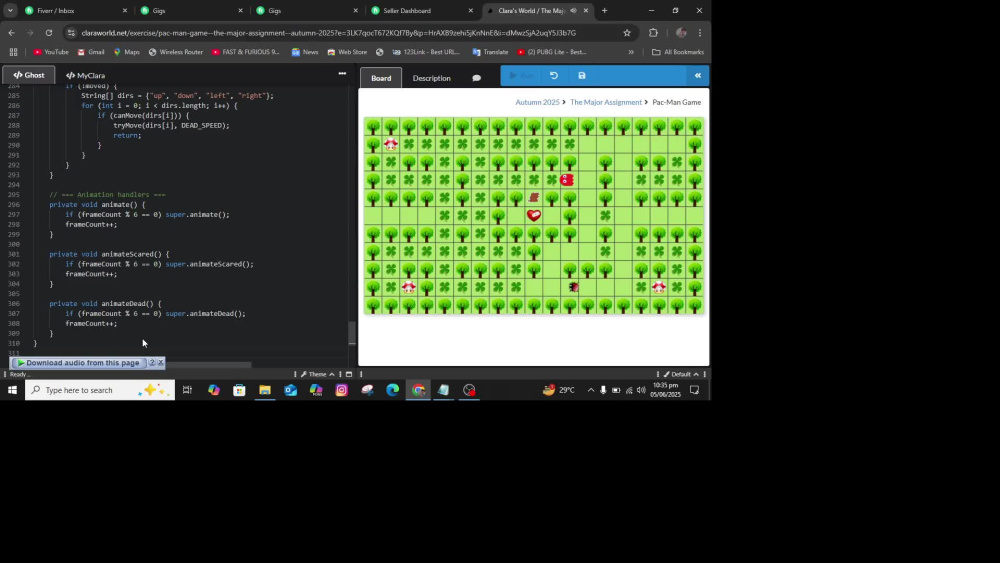Click the Download audio from this page button
Screen dimensions: 1000x563
pos(78,363)
